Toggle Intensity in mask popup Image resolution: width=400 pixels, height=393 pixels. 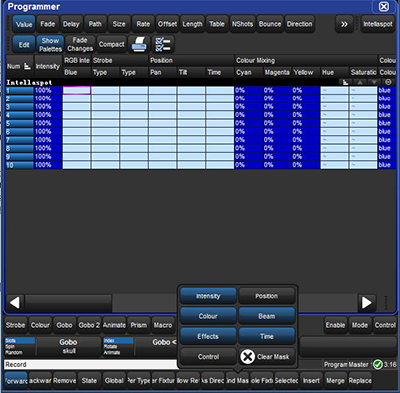click(208, 296)
